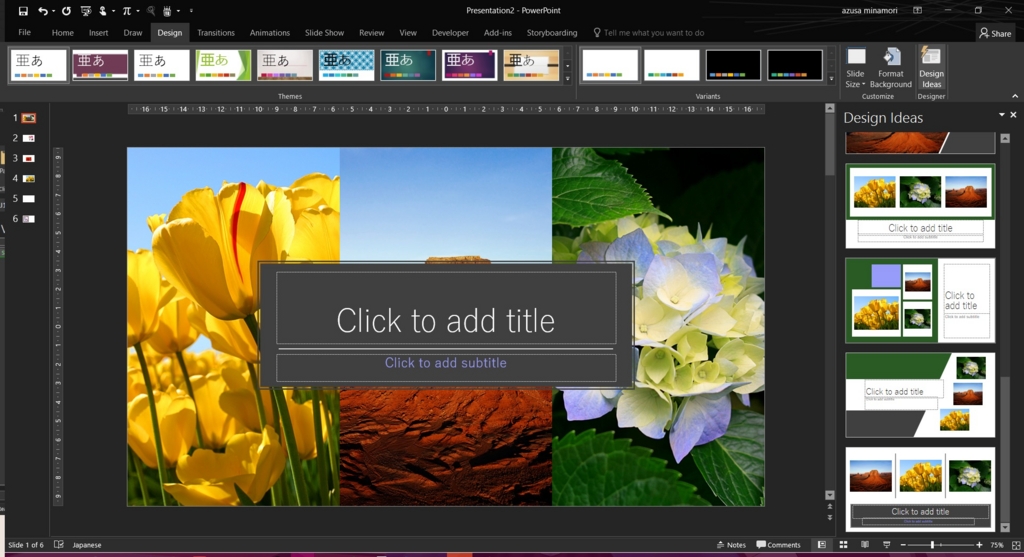Switch to Normal view icon
This screenshot has height=557, width=1024.
pos(822,545)
